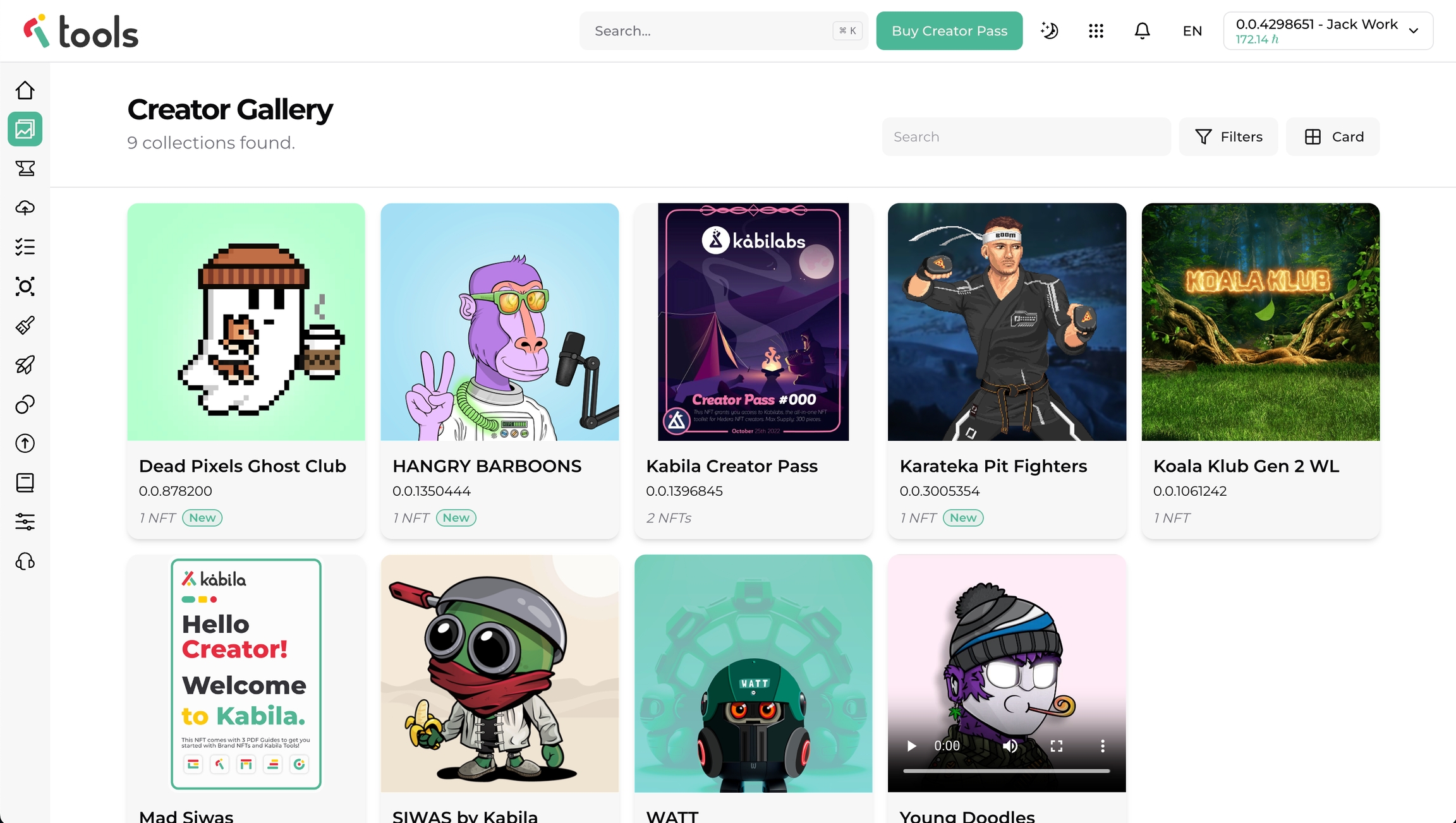This screenshot has height=823, width=1456.
Task: Click Buy Creator Pass button
Action: [949, 31]
